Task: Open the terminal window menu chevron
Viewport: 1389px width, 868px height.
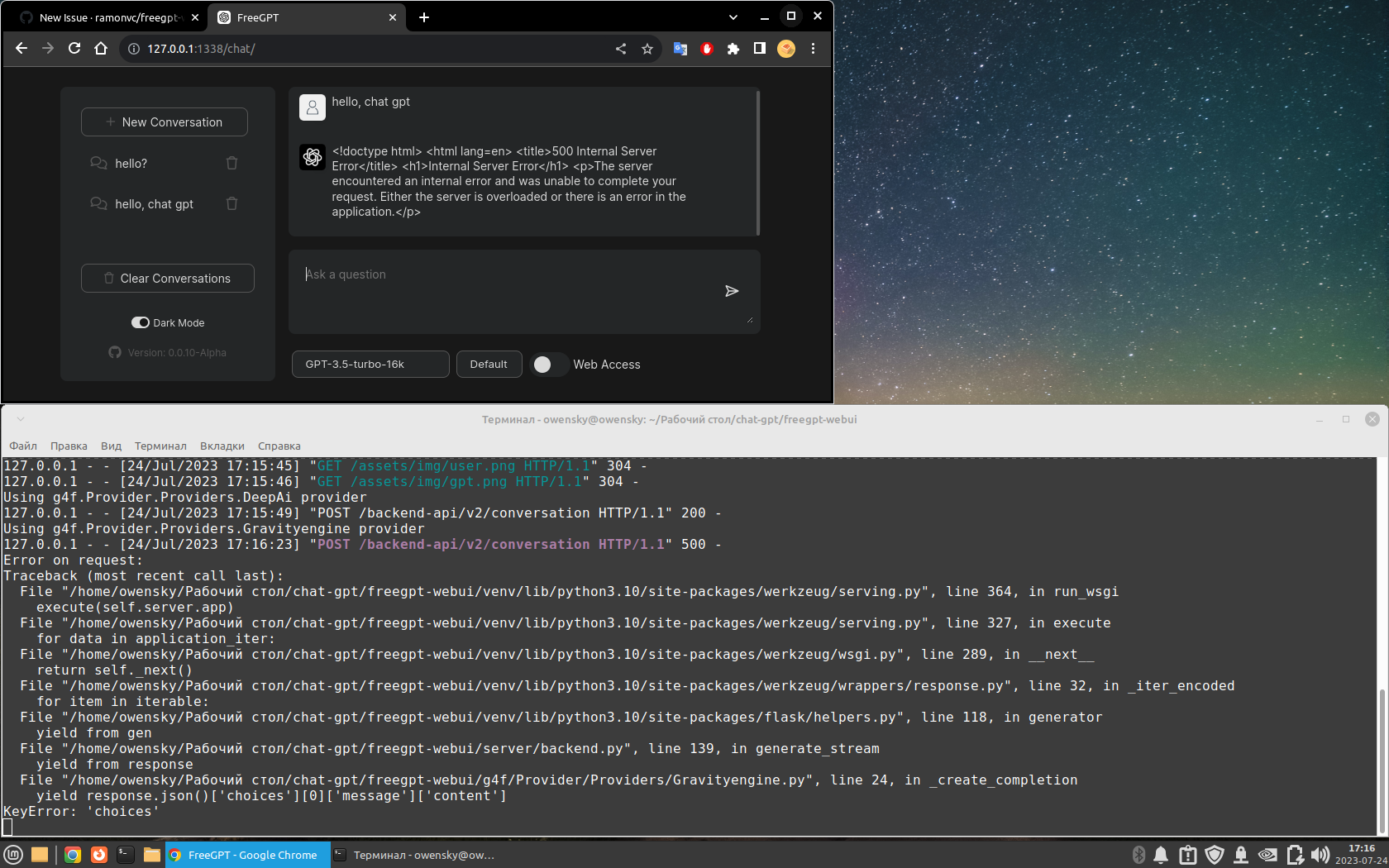Action: [21, 419]
